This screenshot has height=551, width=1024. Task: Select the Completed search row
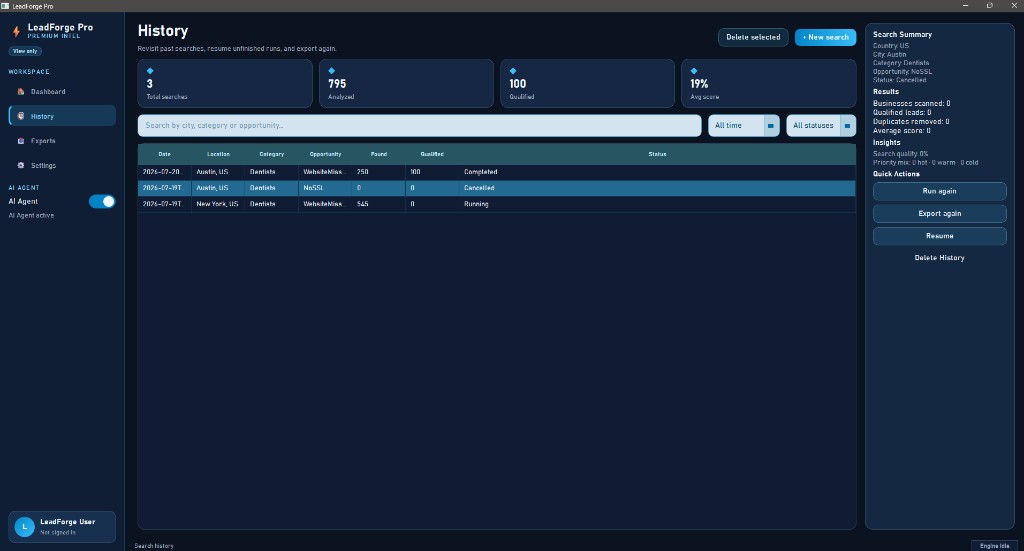tap(496, 172)
